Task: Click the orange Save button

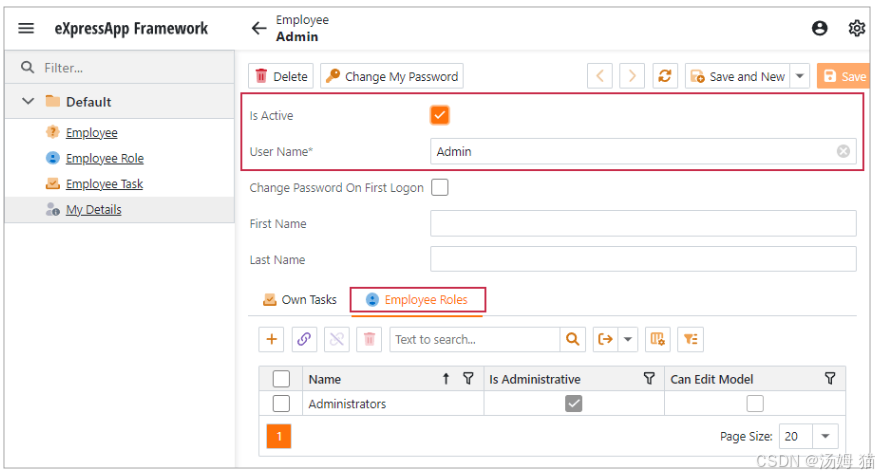Action: (x=844, y=76)
